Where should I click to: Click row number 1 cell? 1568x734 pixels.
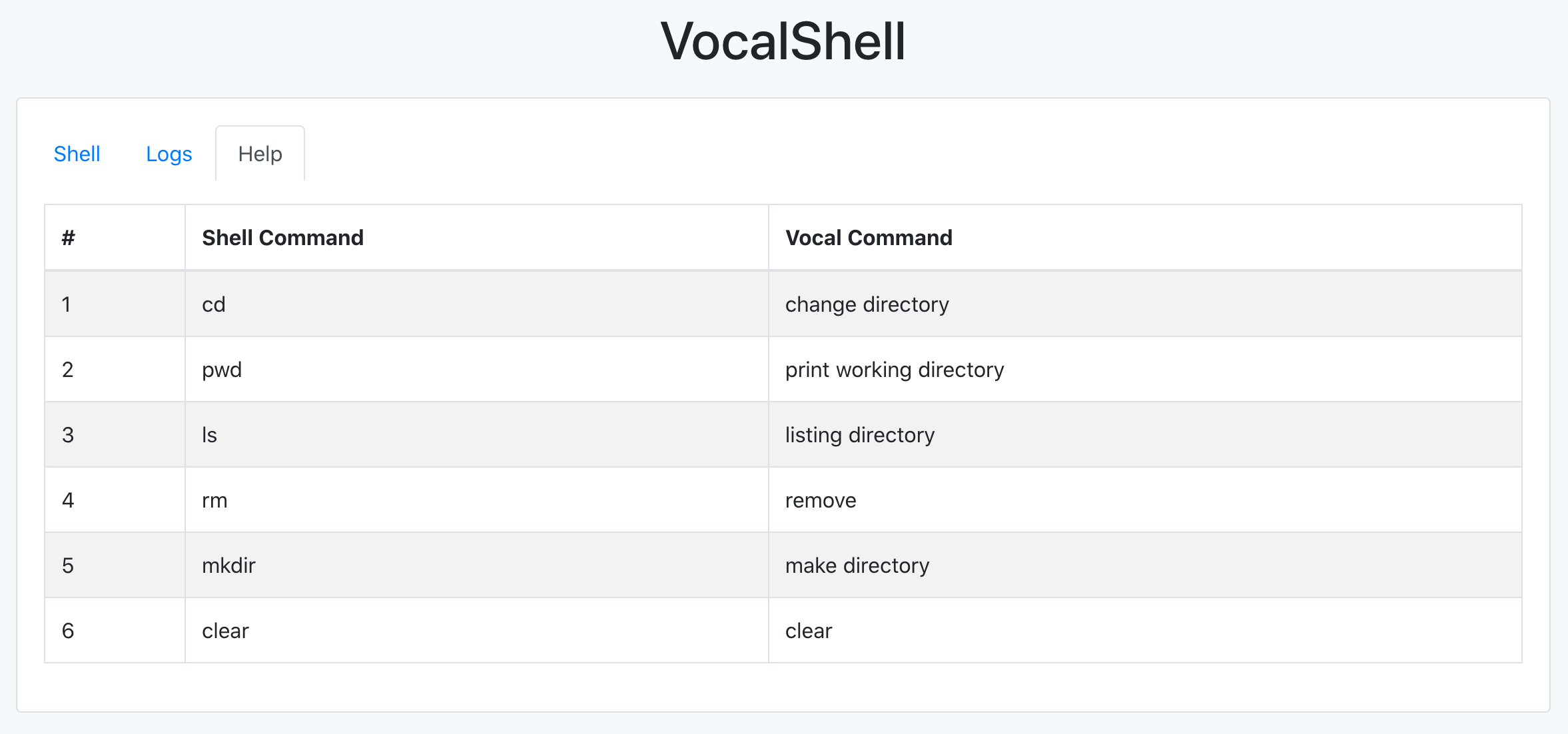pyautogui.click(x=67, y=304)
